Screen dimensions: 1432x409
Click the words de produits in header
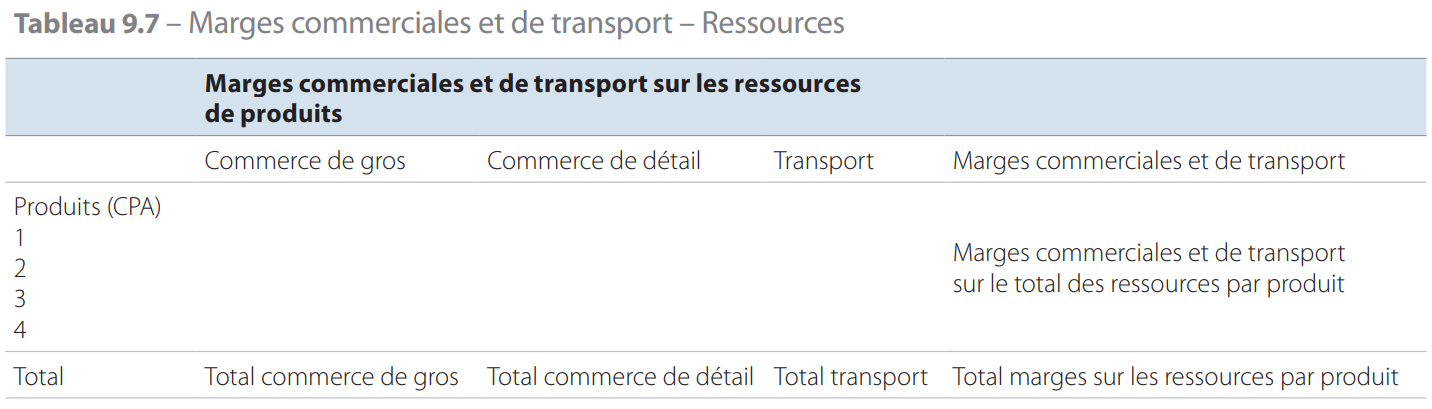click(274, 114)
